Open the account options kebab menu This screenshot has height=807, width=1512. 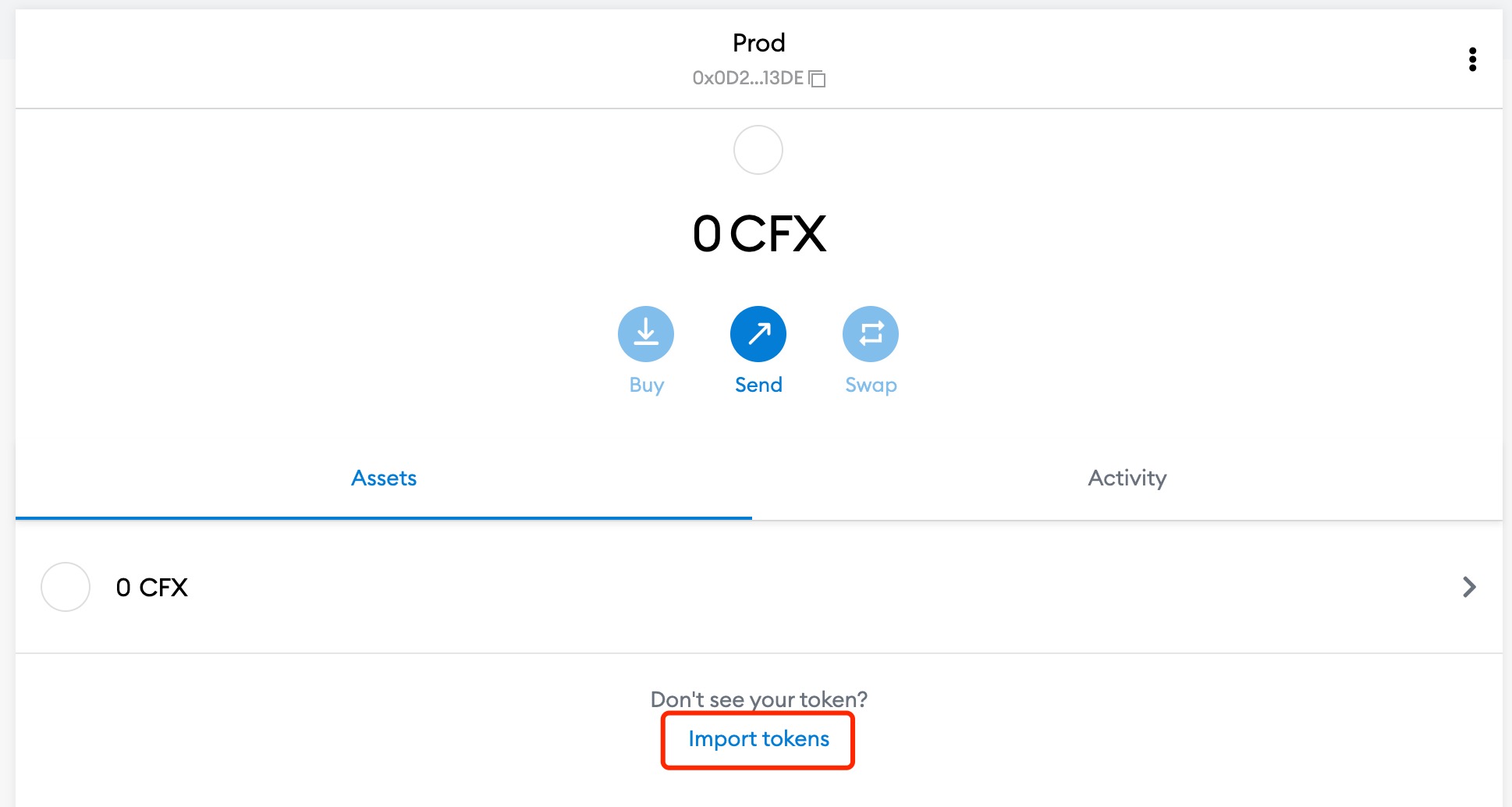click(1472, 59)
